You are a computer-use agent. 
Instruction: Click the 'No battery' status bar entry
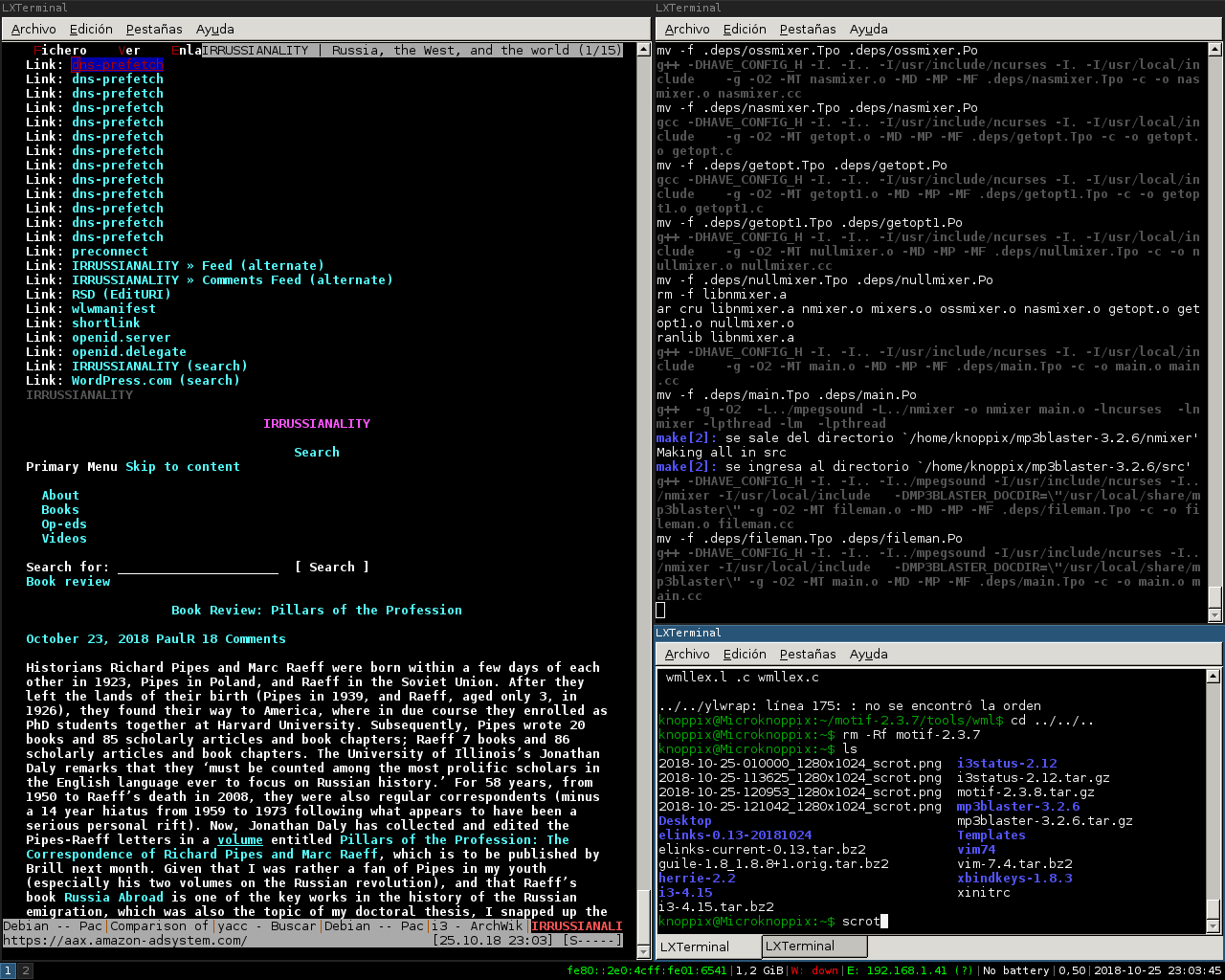[1015, 970]
